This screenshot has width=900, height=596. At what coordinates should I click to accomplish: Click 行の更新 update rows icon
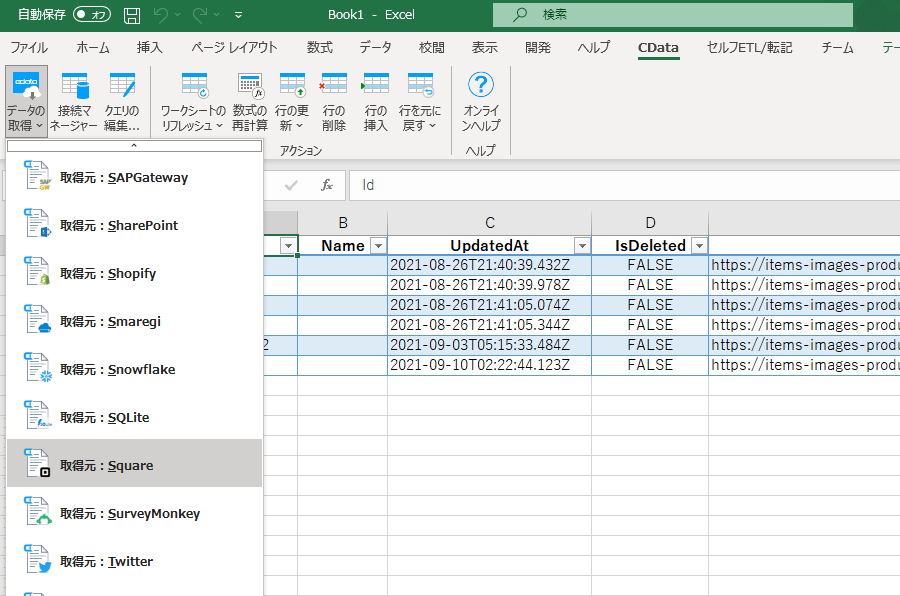292,86
